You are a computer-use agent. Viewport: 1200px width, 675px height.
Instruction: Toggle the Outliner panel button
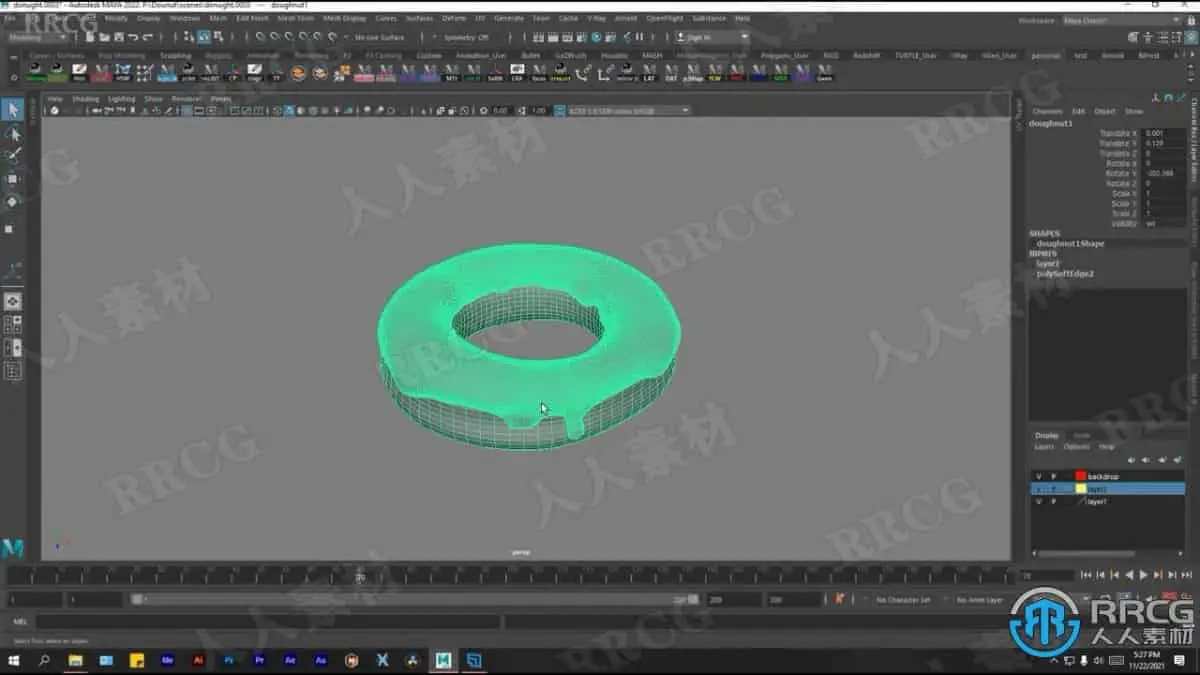tap(12, 371)
